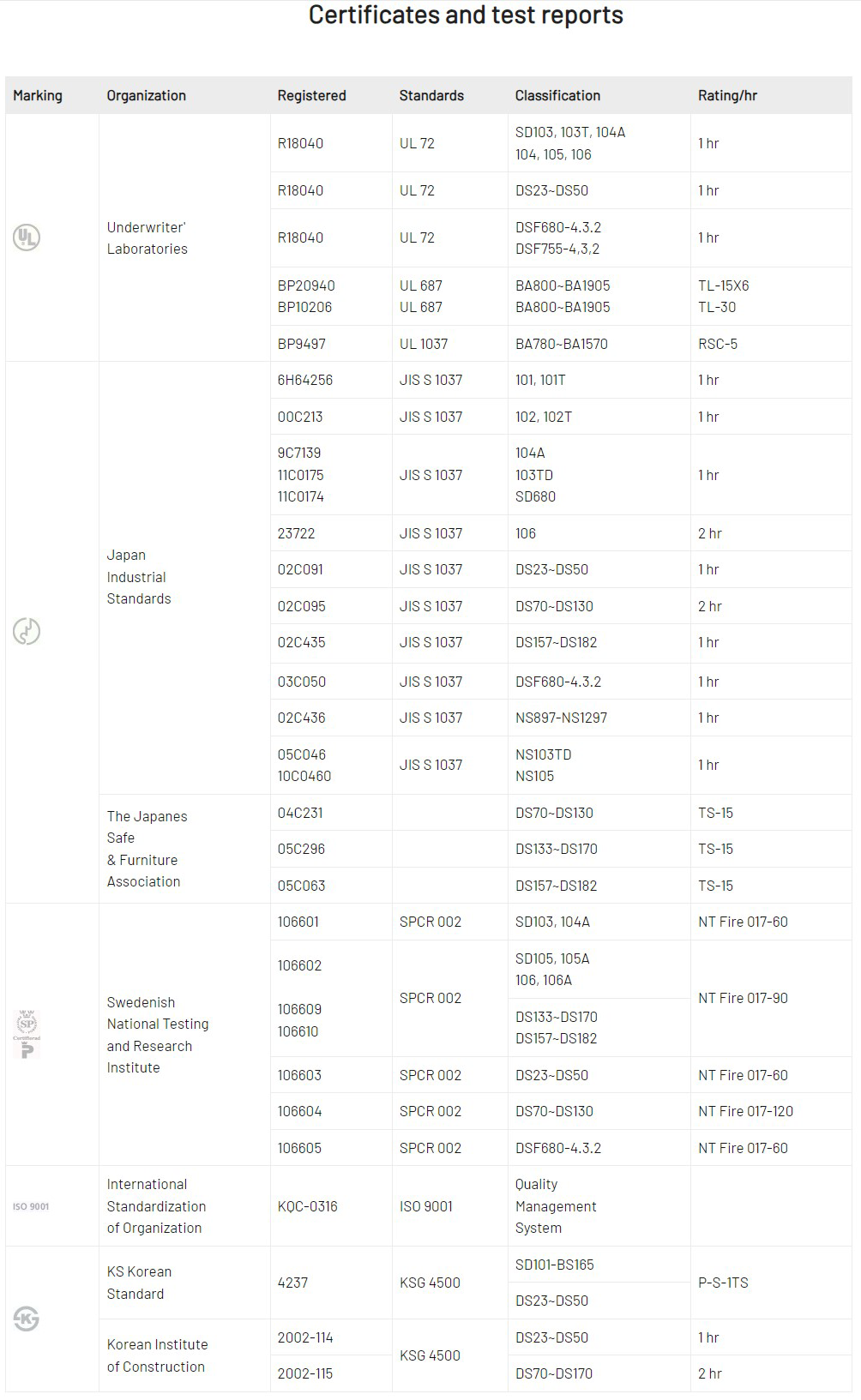Select the Organization column header

click(x=146, y=95)
